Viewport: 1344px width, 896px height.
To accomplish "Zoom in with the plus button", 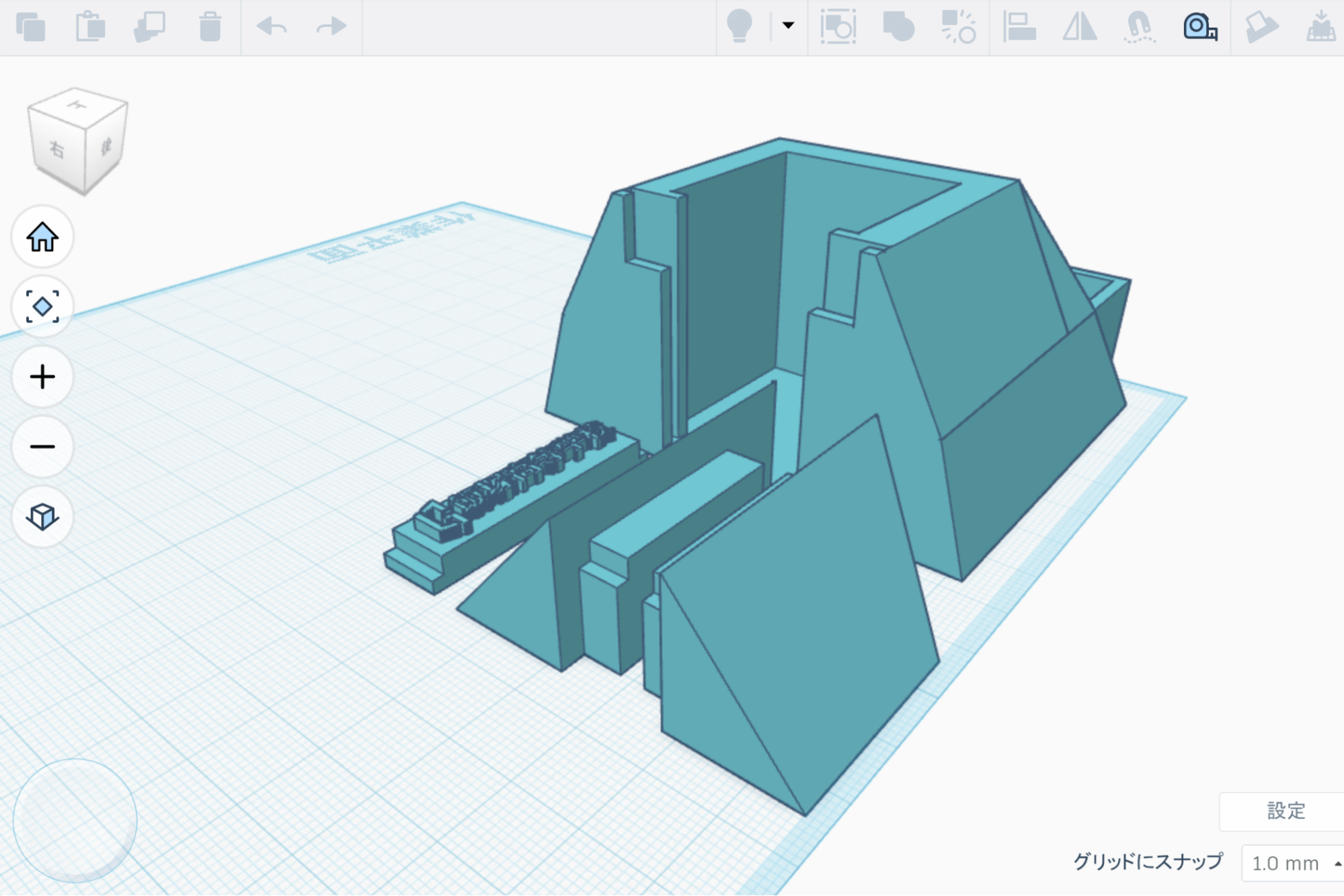I will click(x=42, y=377).
